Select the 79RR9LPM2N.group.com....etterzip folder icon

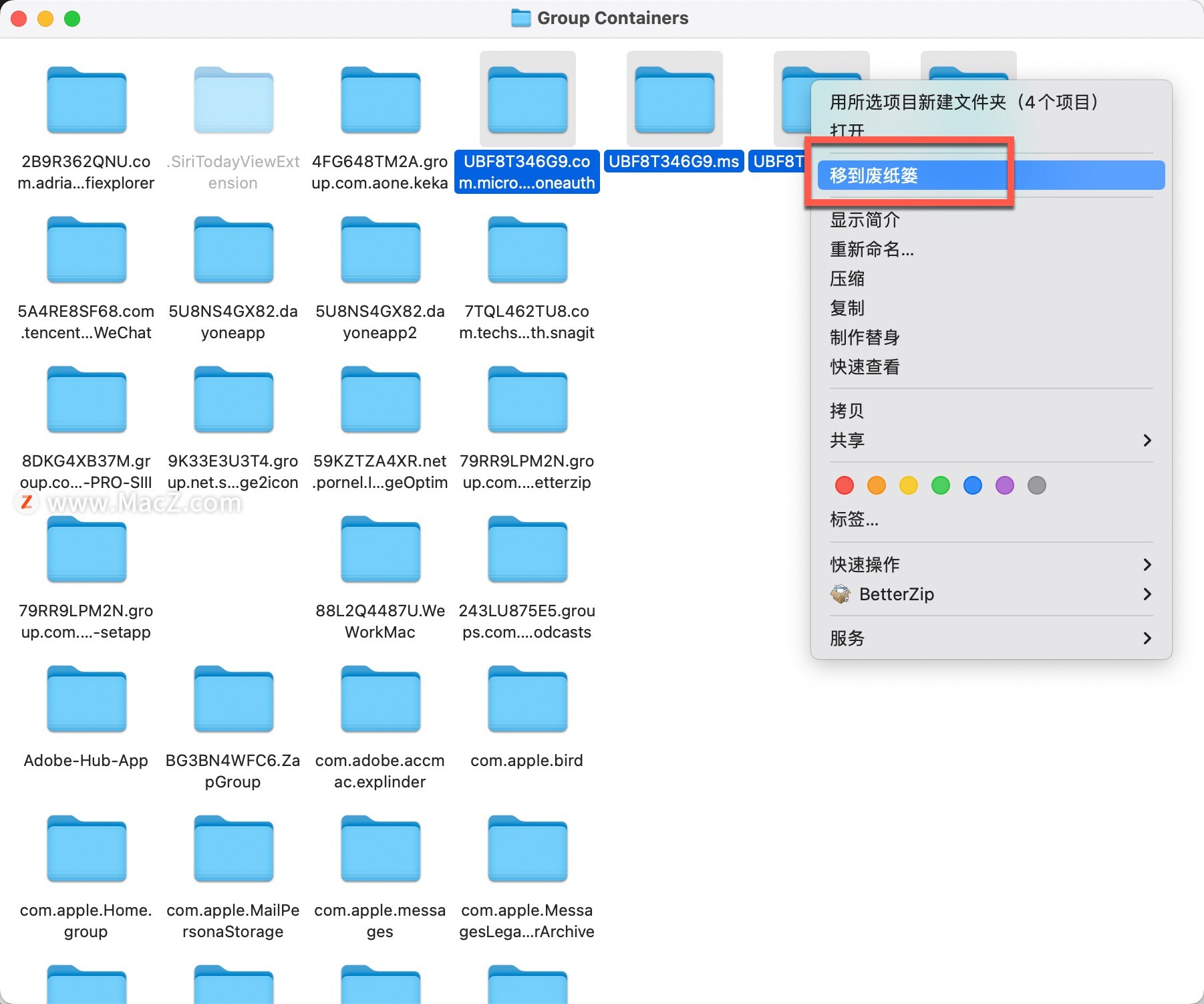pyautogui.click(x=528, y=399)
